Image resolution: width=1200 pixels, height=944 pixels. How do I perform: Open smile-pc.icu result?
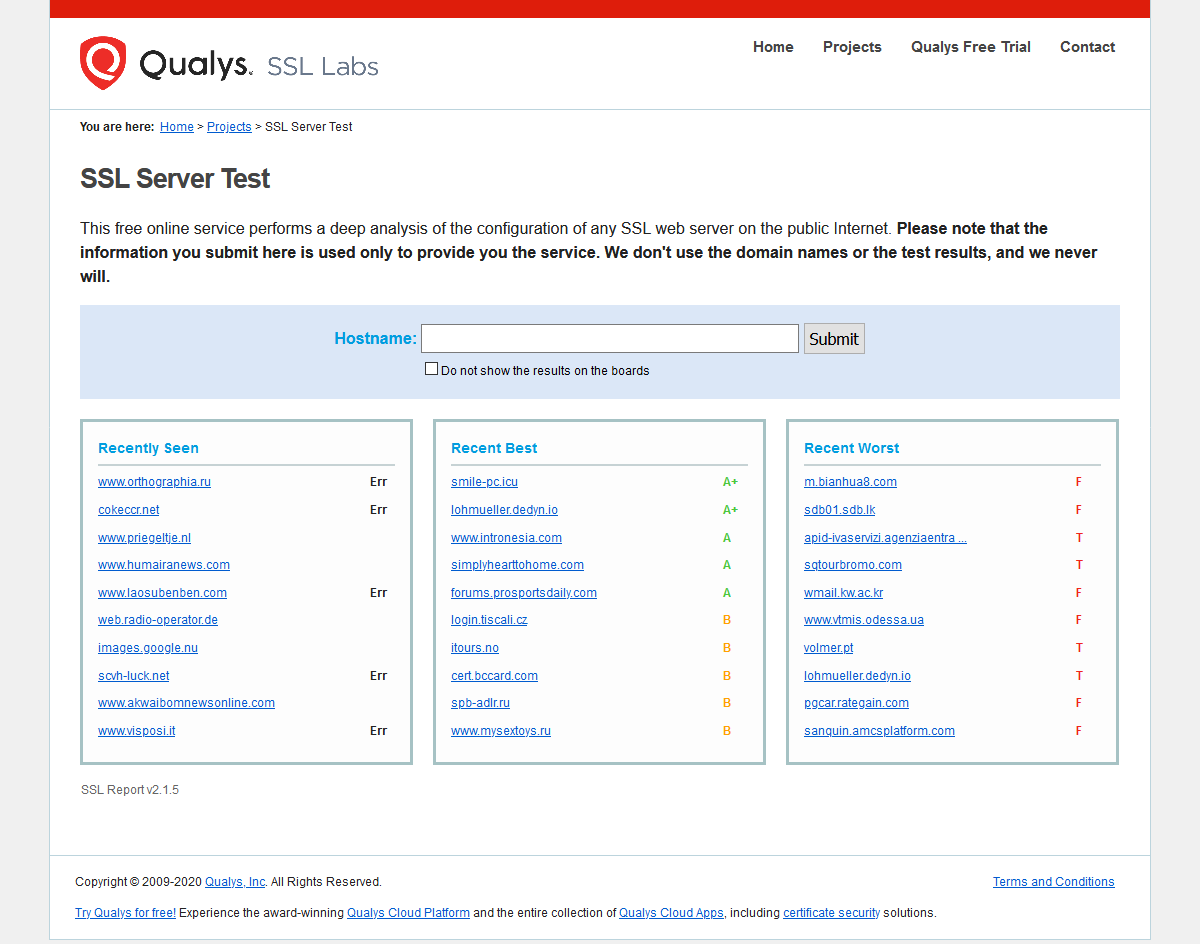484,482
